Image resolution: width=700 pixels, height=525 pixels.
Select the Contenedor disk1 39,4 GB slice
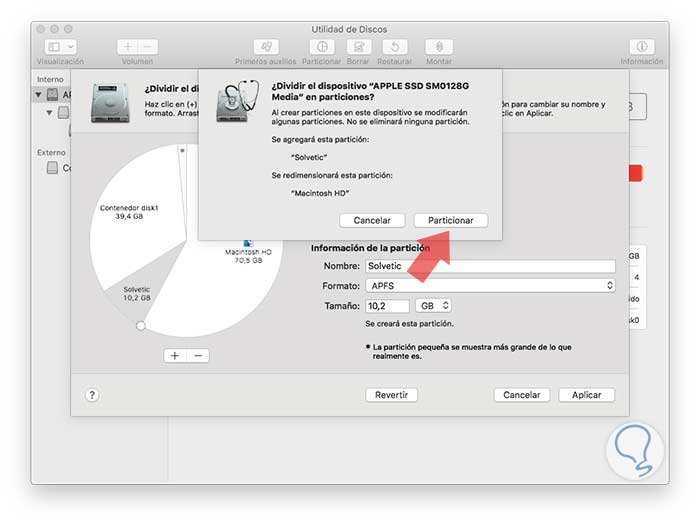coord(129,212)
